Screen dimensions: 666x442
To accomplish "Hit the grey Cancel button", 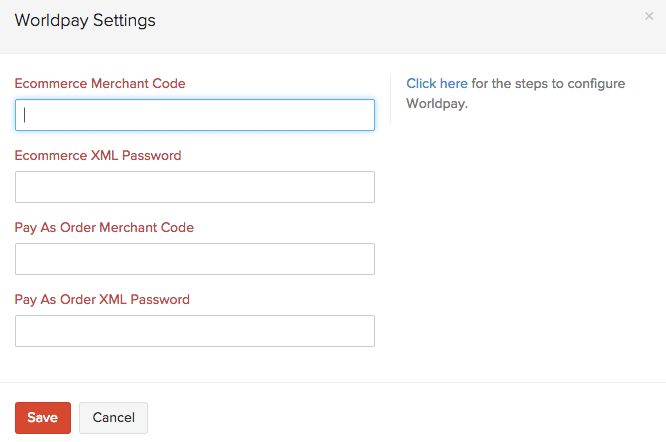I will tap(113, 417).
